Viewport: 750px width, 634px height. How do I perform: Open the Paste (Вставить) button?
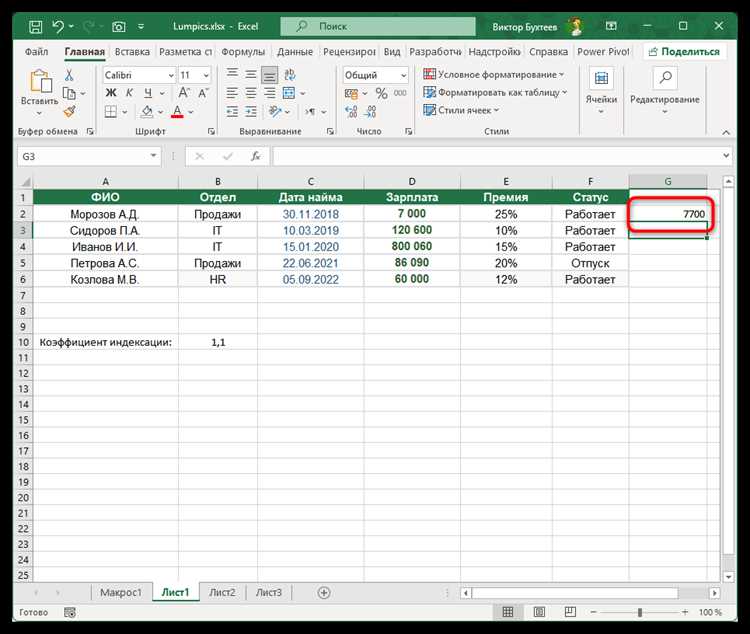pyautogui.click(x=40, y=92)
